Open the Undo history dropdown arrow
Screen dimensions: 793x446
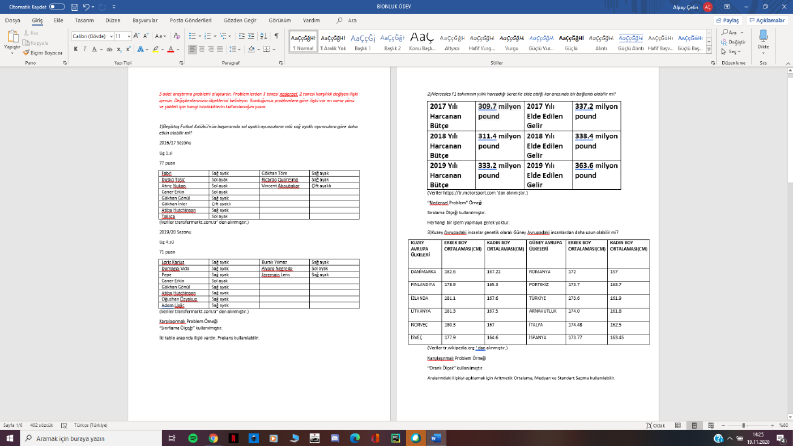(x=93, y=7)
